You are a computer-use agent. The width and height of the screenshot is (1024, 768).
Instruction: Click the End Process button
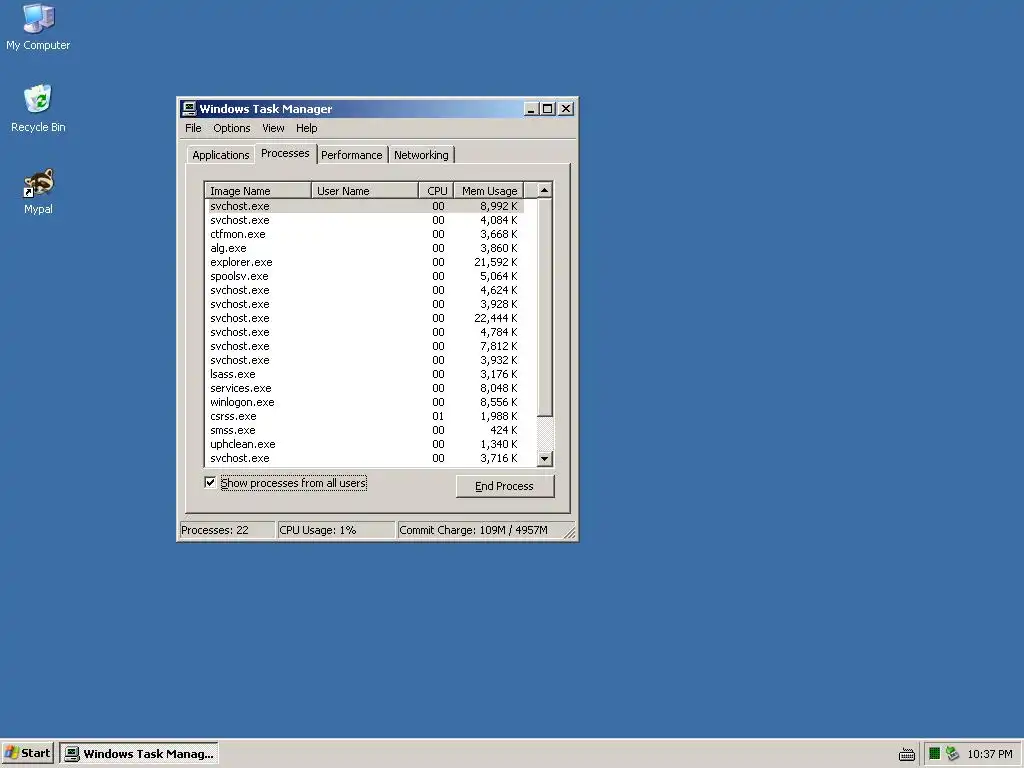[504, 486]
